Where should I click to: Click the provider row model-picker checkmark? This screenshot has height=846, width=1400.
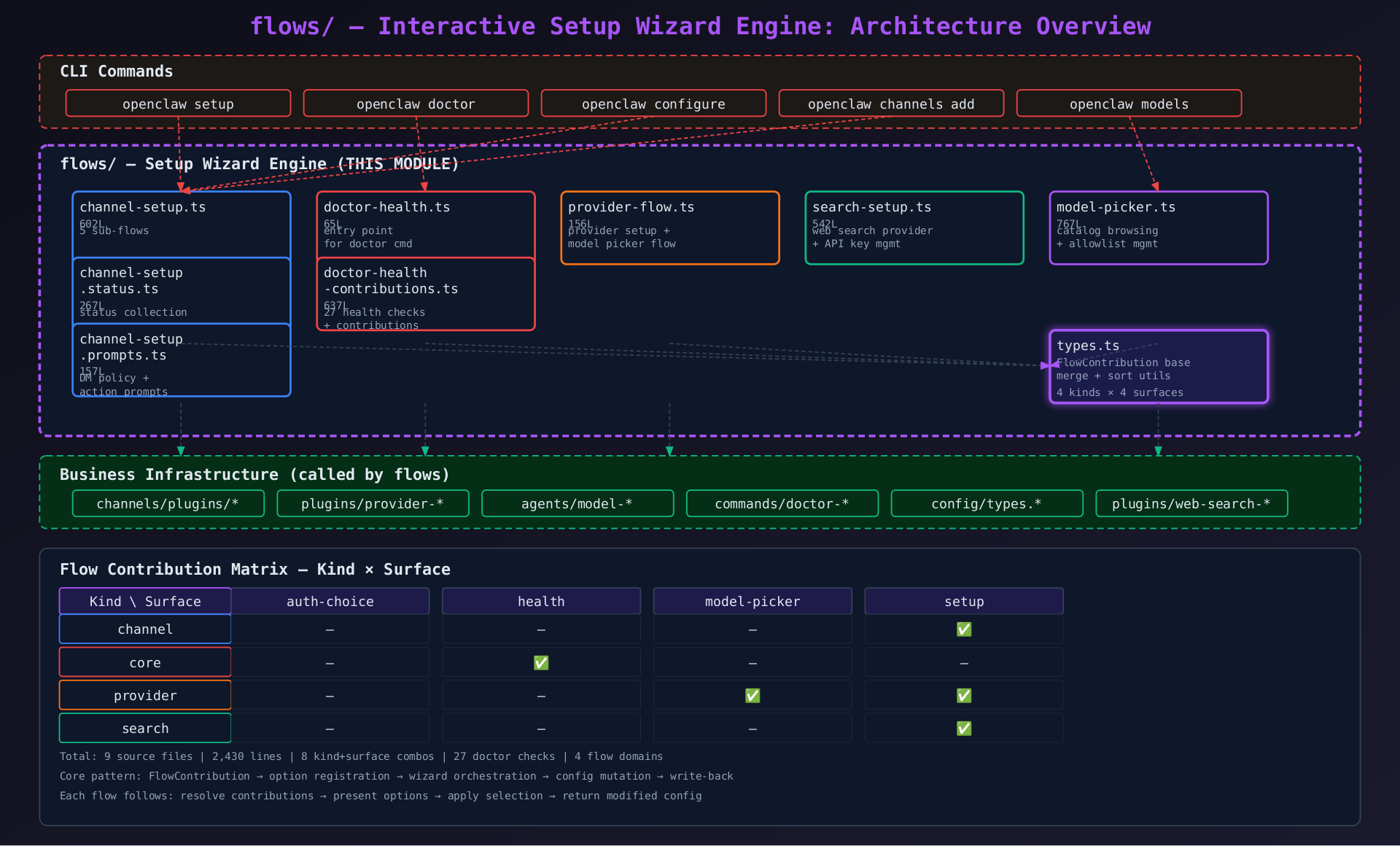tap(752, 696)
